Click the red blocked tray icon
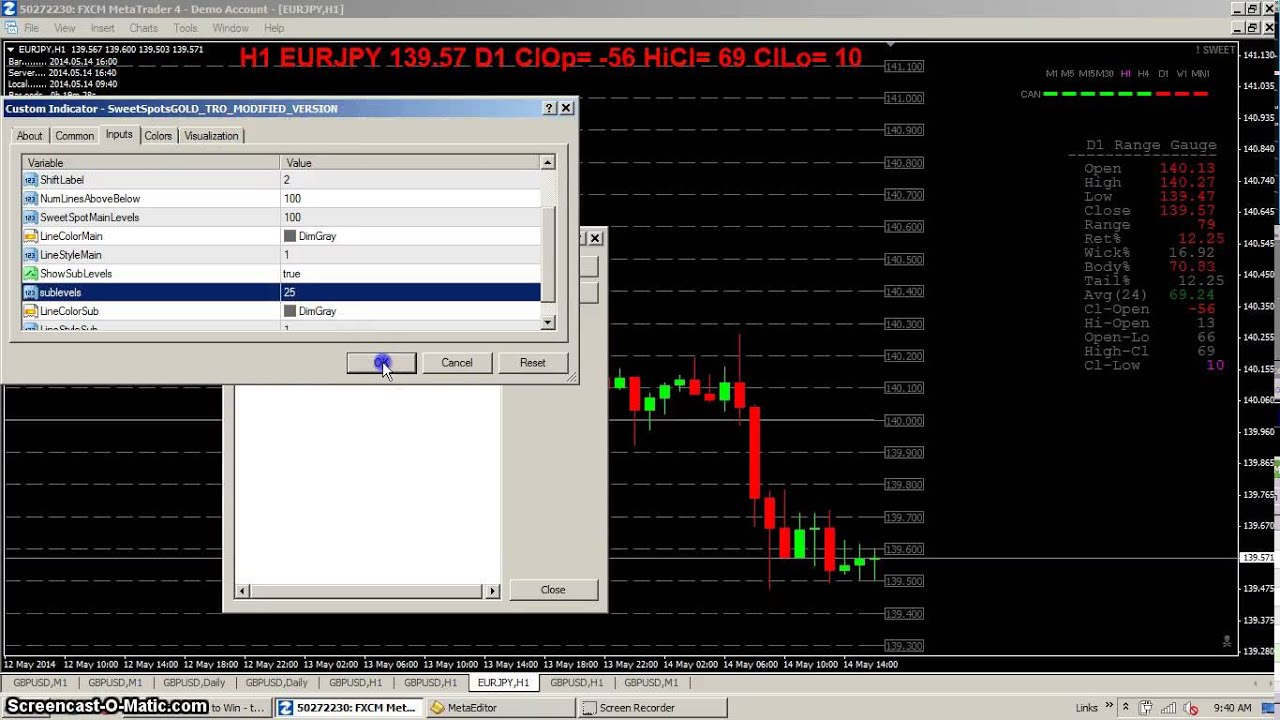This screenshot has width=1280, height=720. 1191,708
